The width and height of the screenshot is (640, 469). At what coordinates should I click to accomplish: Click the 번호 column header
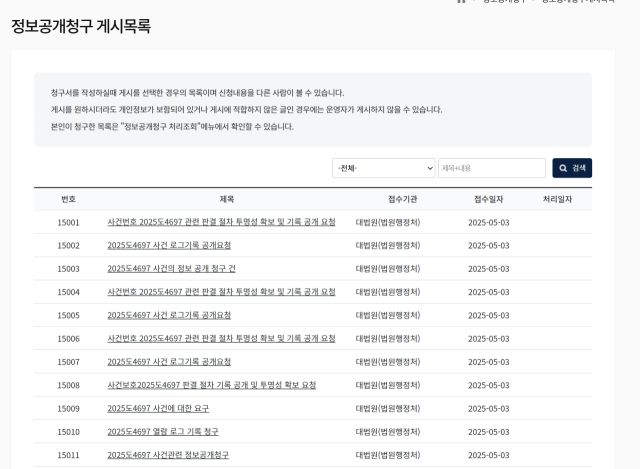coord(68,199)
